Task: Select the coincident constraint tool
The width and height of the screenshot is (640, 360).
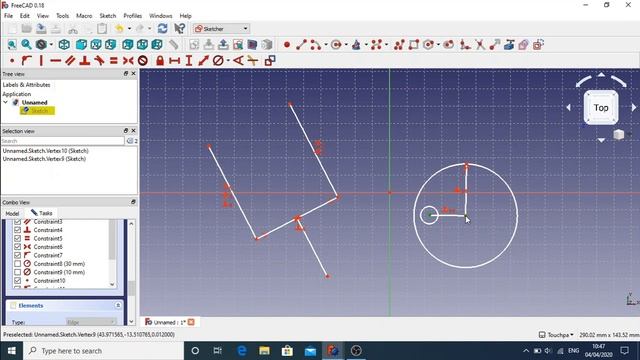Action: pos(12,61)
